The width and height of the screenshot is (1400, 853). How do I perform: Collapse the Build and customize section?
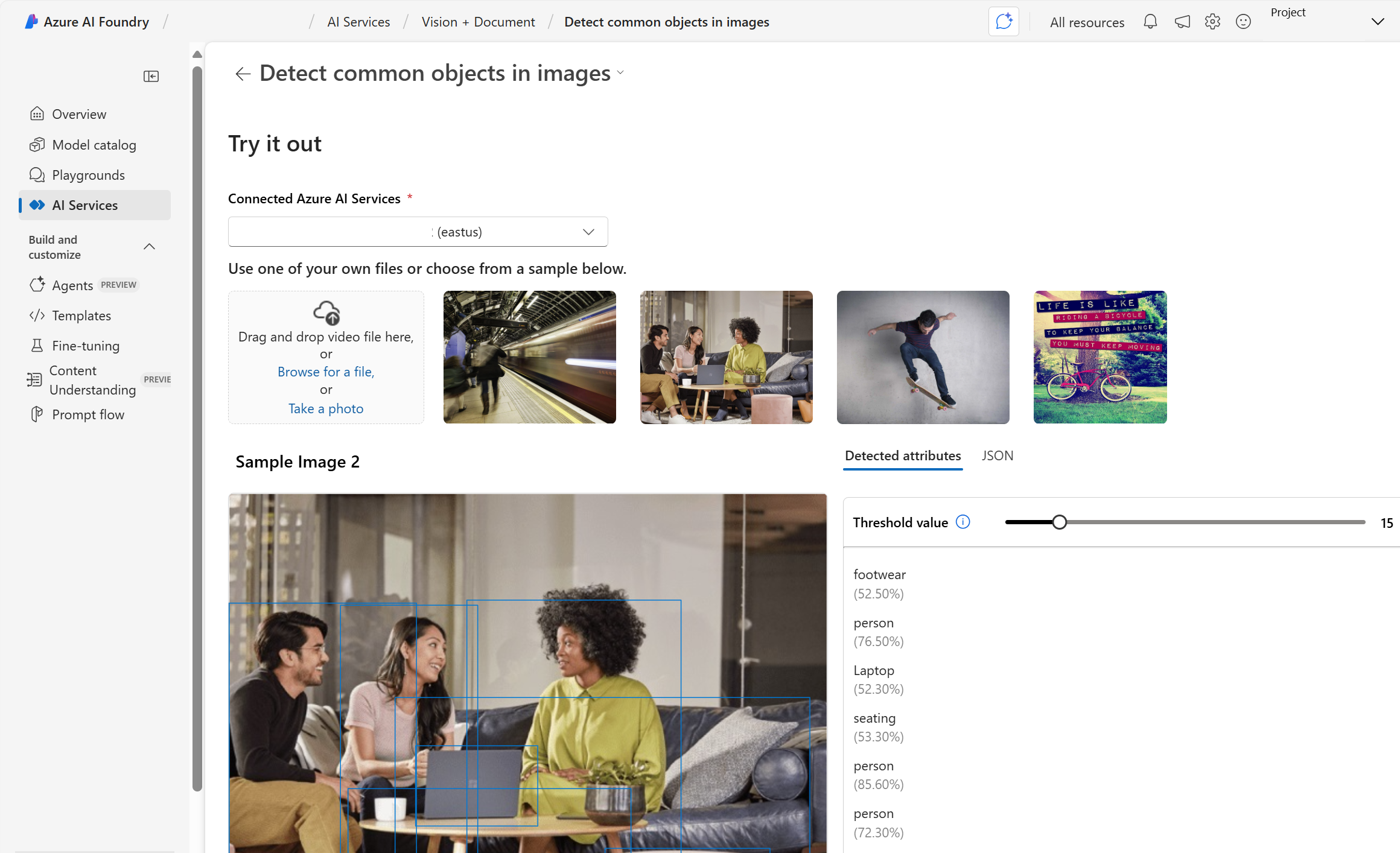point(149,247)
